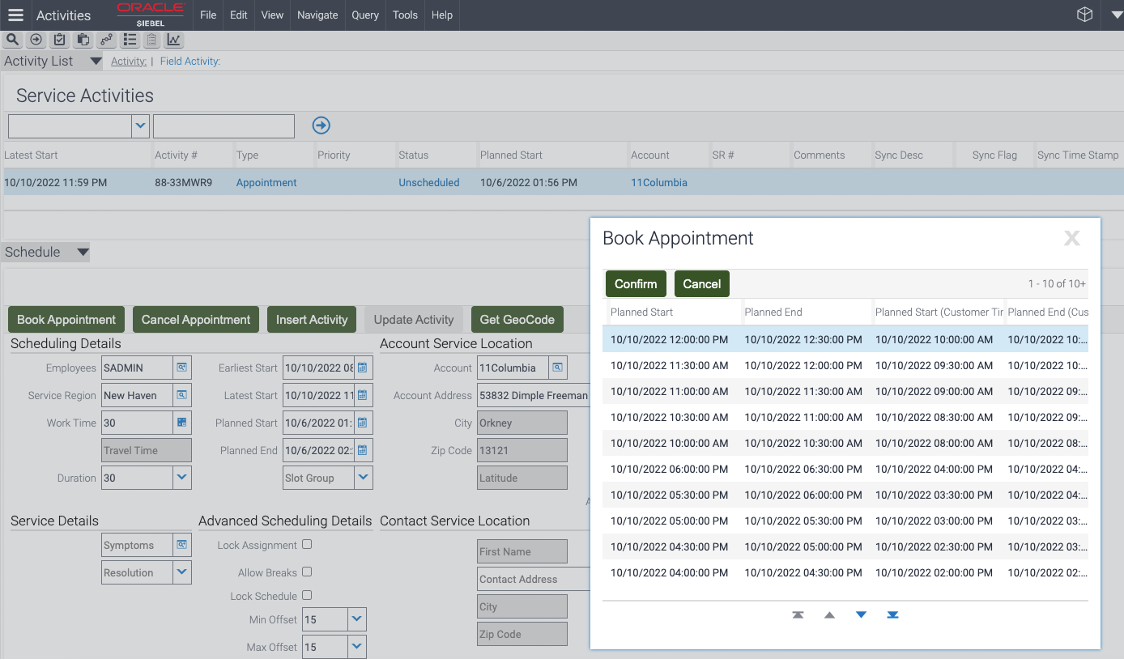Expand the Min Offset dropdown
Viewport: 1124px width, 660px height.
coord(358,620)
